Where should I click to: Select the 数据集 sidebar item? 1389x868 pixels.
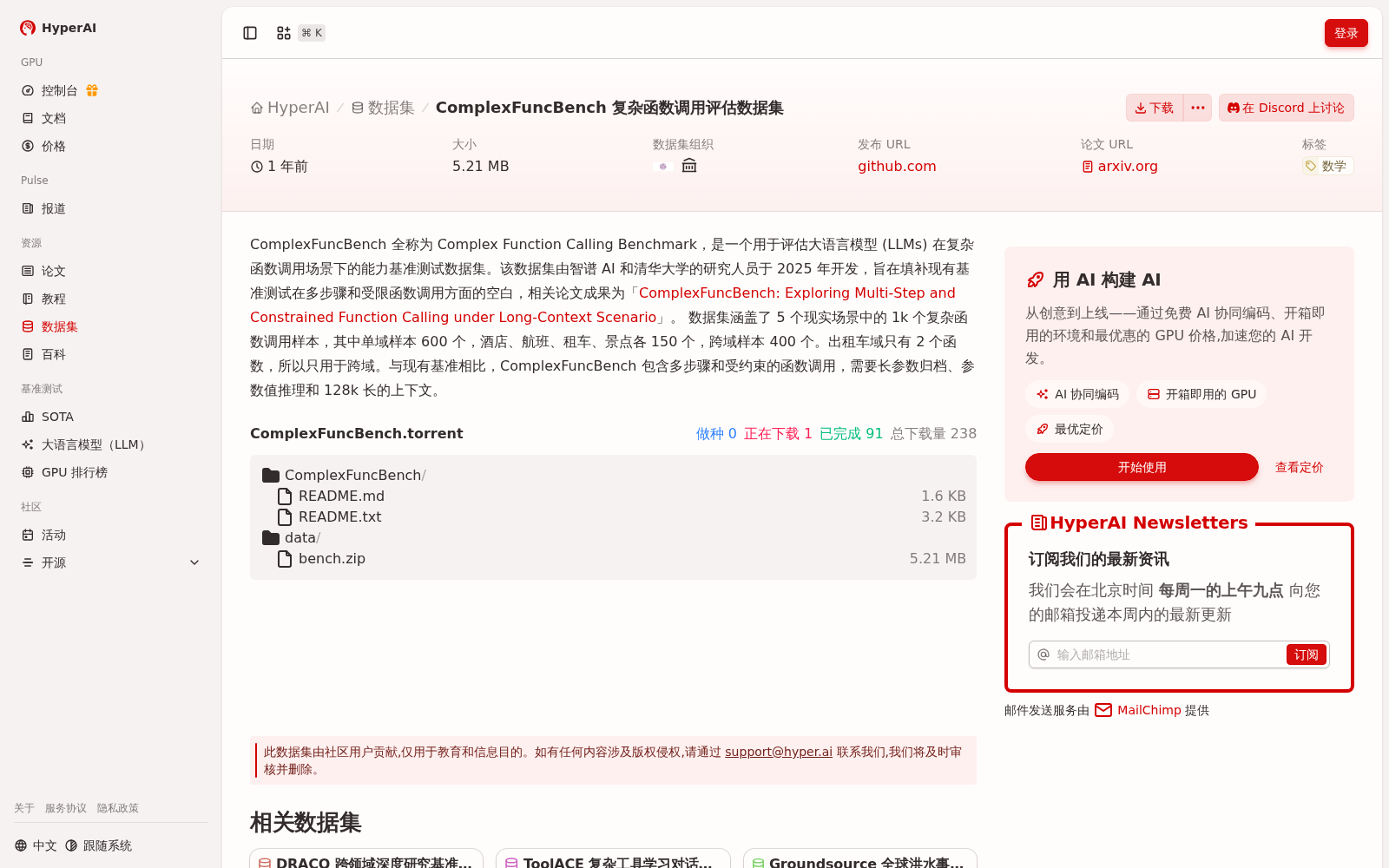tap(111, 326)
